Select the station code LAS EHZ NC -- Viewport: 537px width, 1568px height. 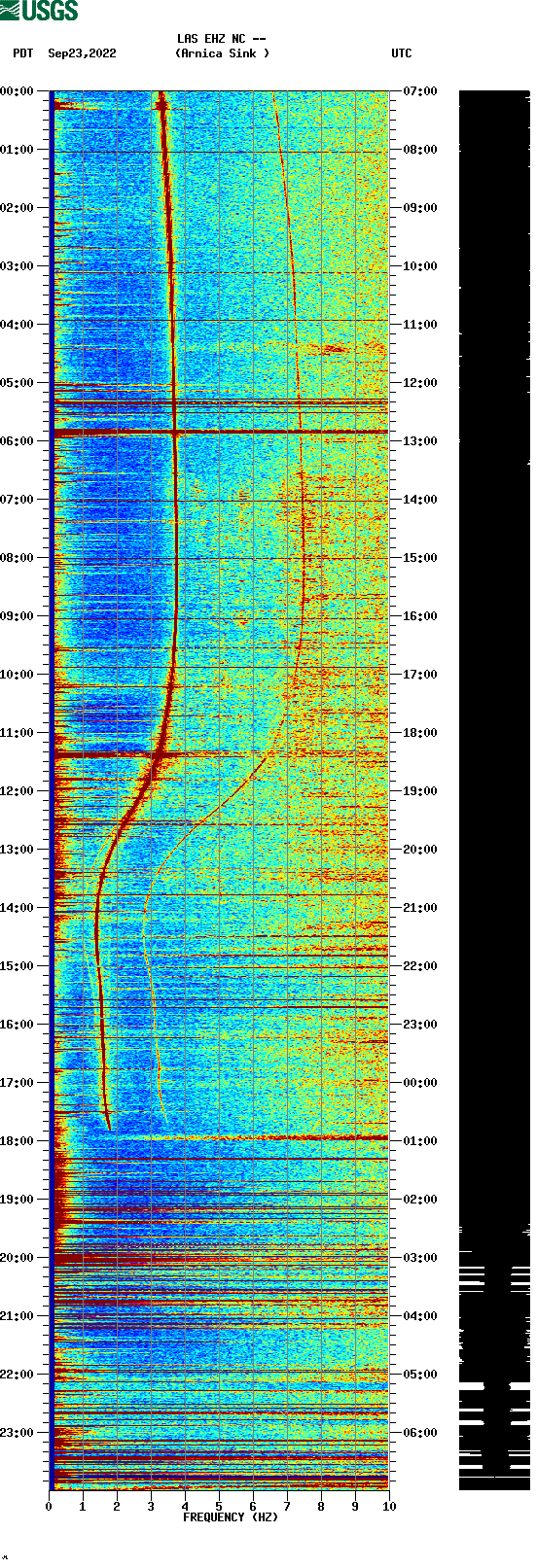[222, 39]
